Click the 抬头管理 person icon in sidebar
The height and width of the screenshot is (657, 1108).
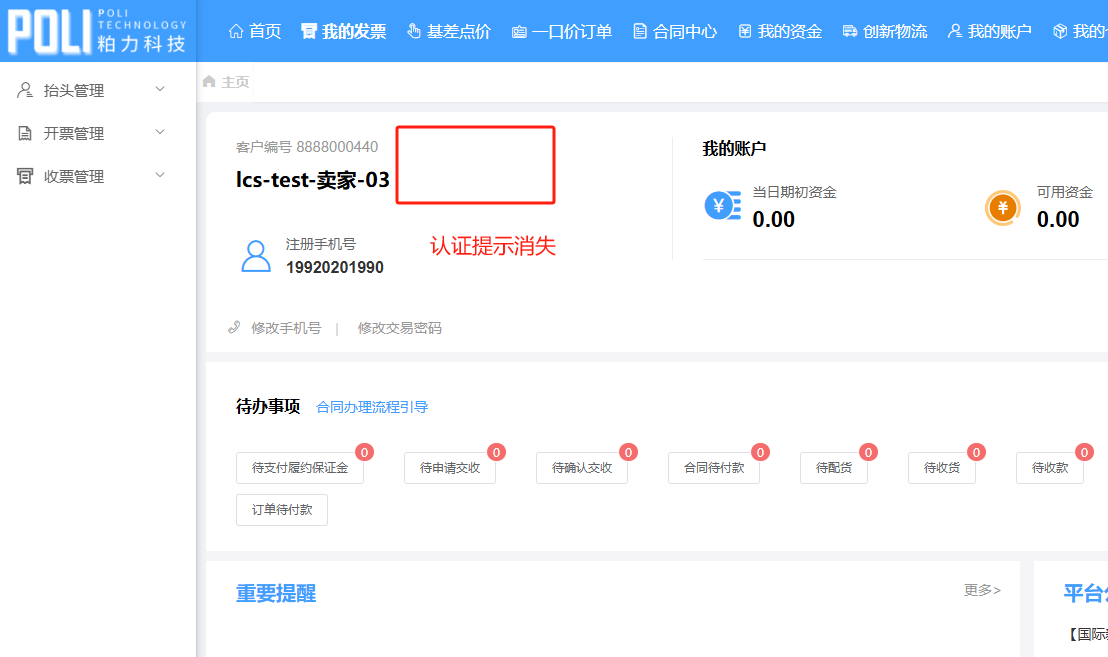[25, 90]
